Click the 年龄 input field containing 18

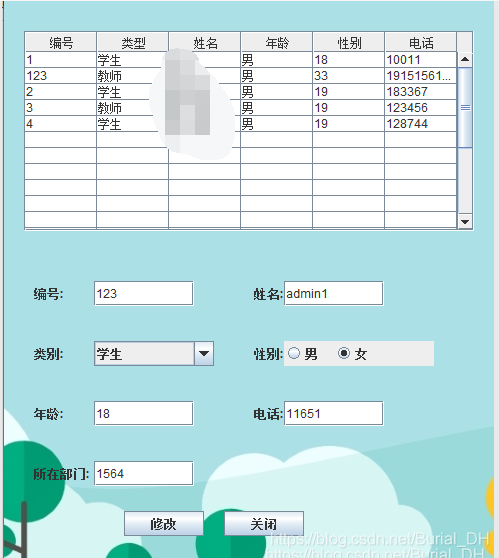(x=144, y=414)
